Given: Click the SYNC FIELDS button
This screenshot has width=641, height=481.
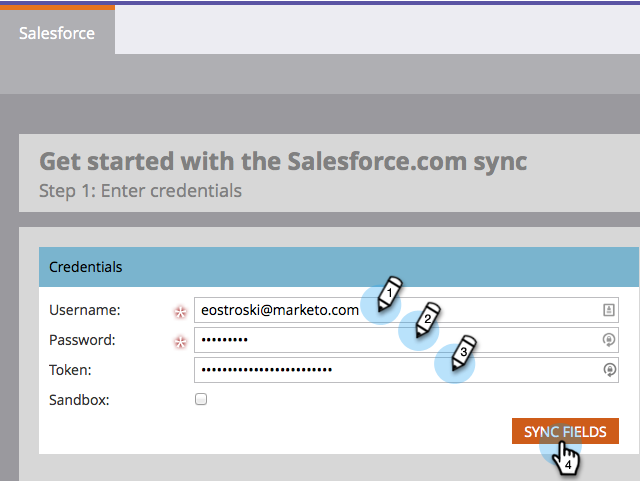Looking at the screenshot, I should coord(565,431).
